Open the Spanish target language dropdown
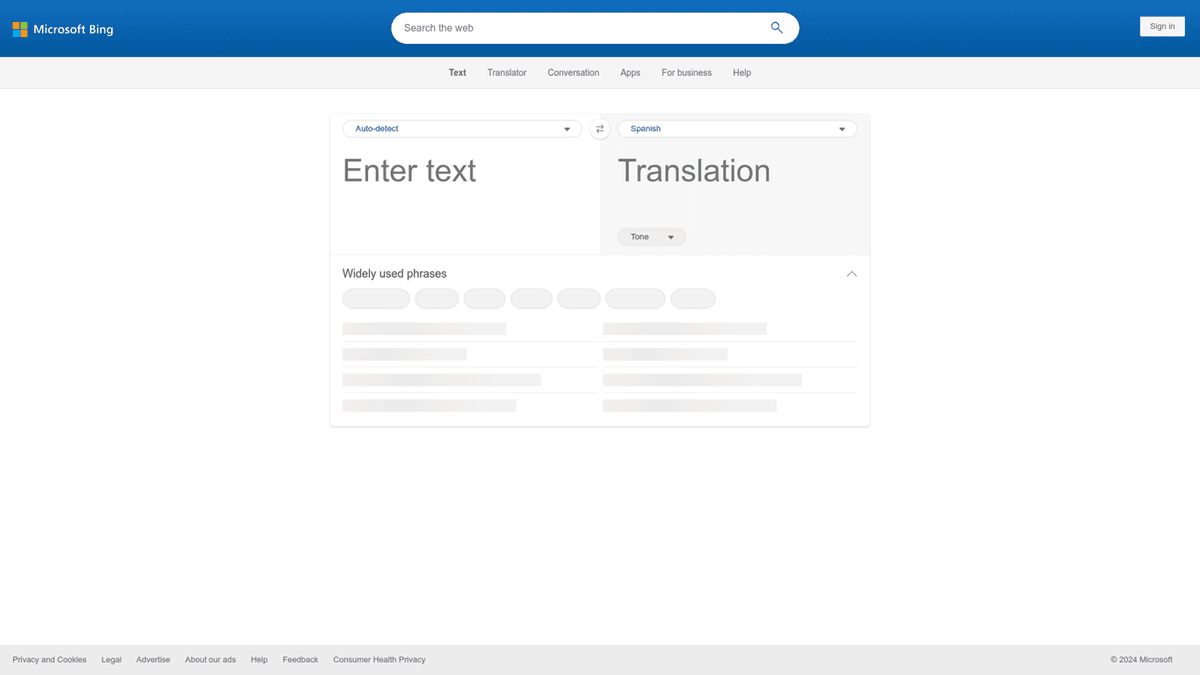This screenshot has width=1200, height=675. [737, 129]
